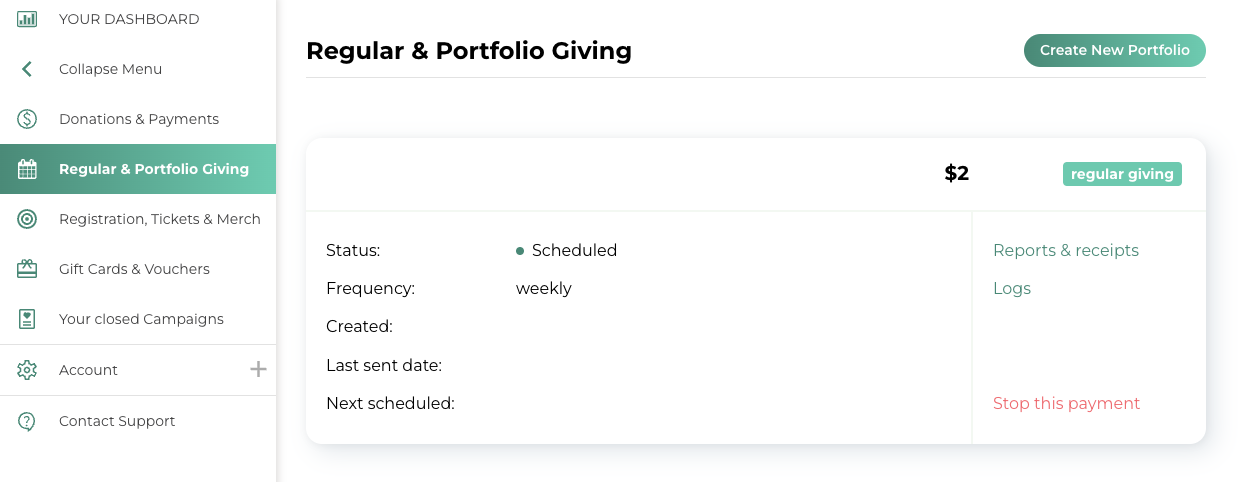Expand Account submenu with plus sign
The image size is (1238, 482).
258,370
